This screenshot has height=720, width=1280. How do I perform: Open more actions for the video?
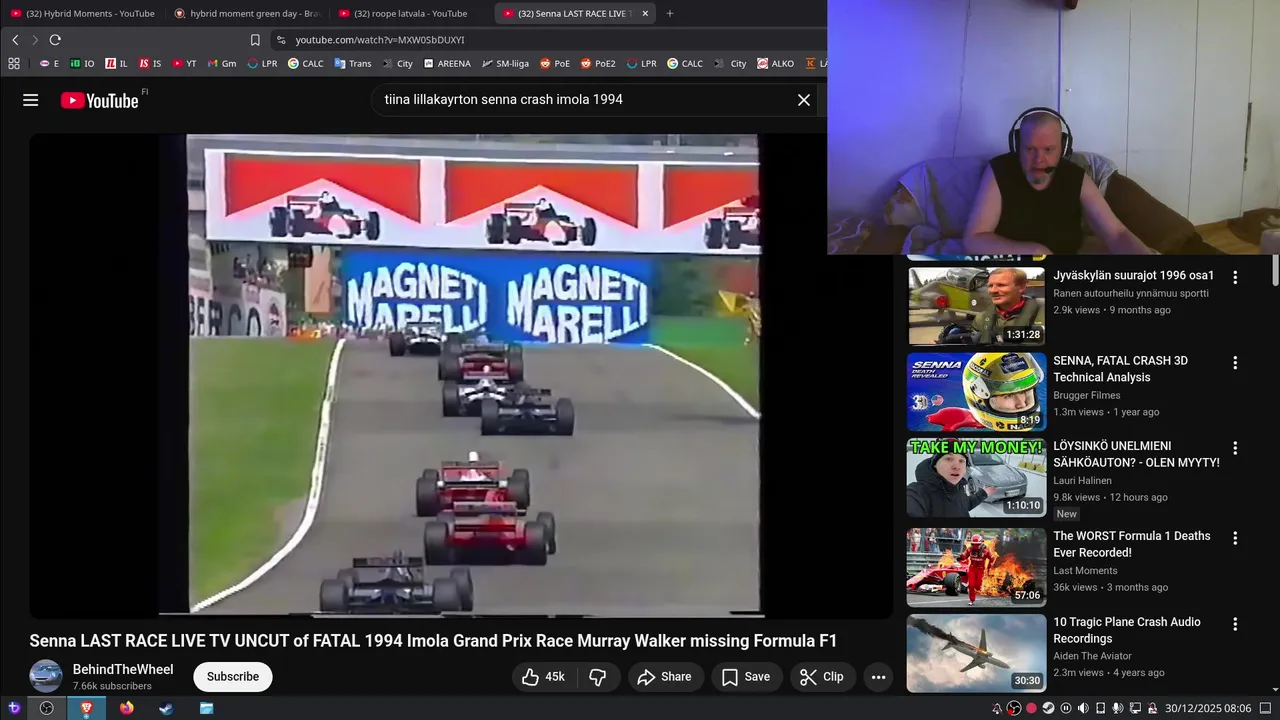[x=878, y=677]
